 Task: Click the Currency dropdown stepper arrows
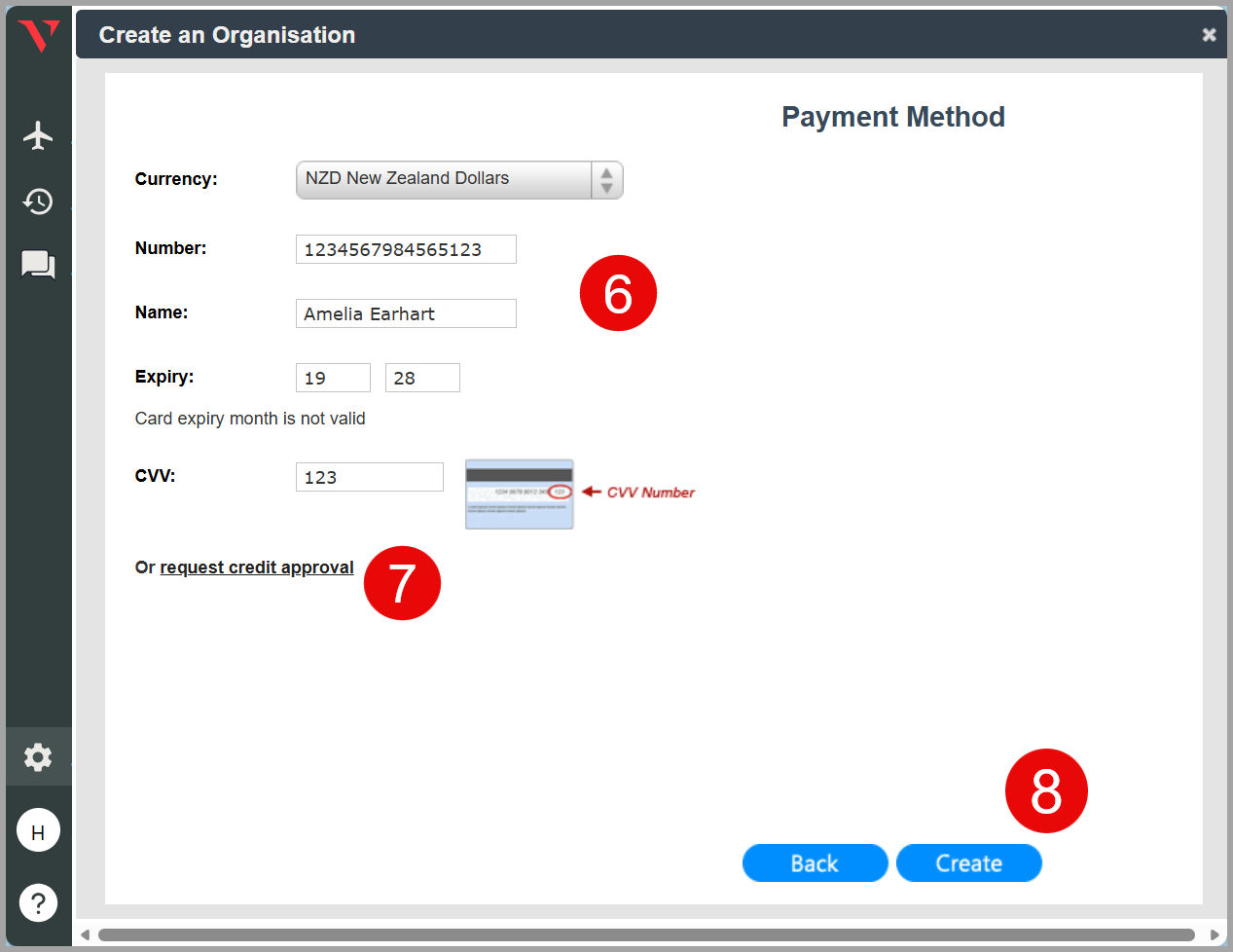pyautogui.click(x=606, y=180)
